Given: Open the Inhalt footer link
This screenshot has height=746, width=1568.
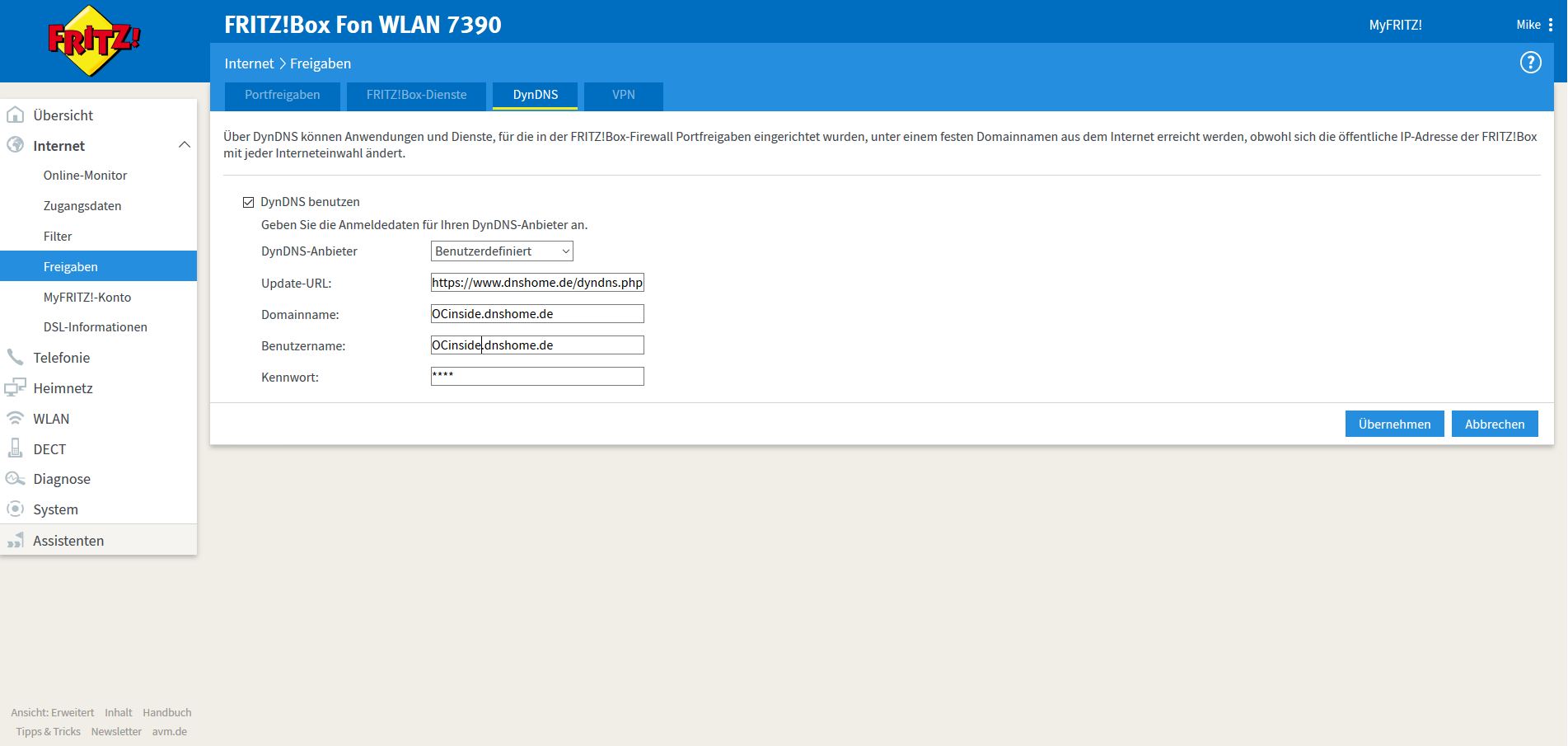Looking at the screenshot, I should tap(119, 712).
